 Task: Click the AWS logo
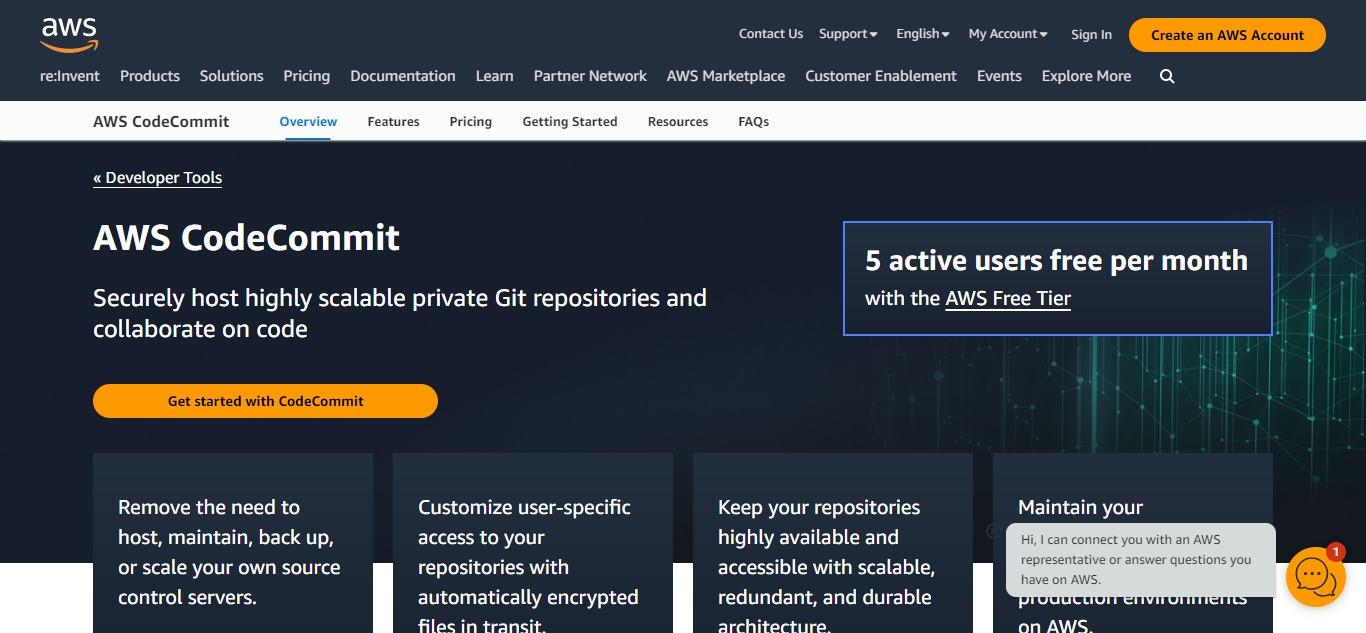(x=69, y=35)
